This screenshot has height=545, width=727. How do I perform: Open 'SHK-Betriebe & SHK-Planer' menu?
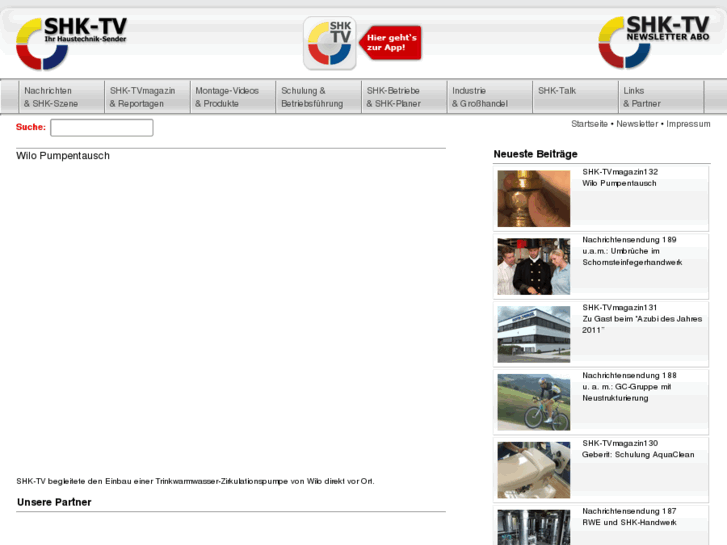tap(404, 97)
